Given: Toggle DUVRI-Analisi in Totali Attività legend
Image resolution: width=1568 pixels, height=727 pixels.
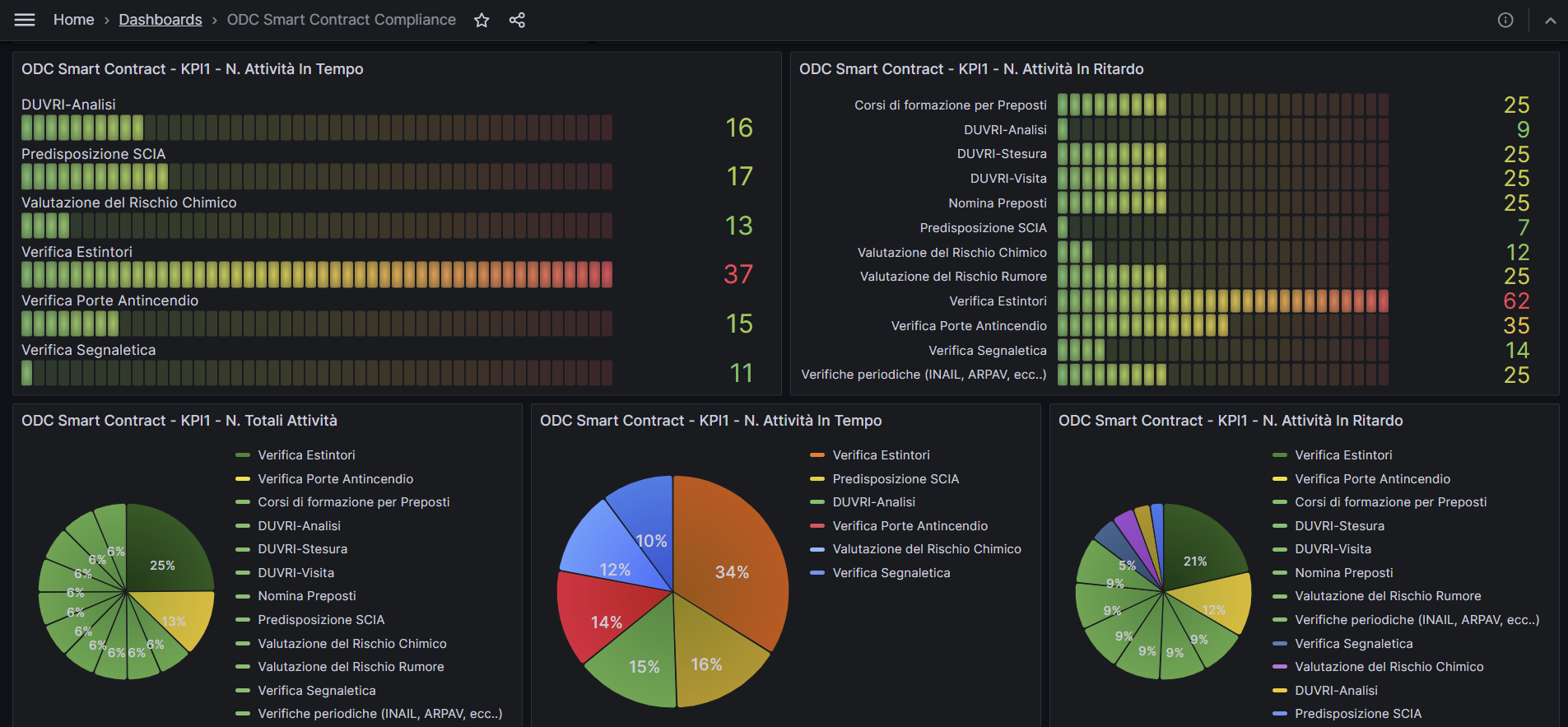Looking at the screenshot, I should click(x=299, y=526).
